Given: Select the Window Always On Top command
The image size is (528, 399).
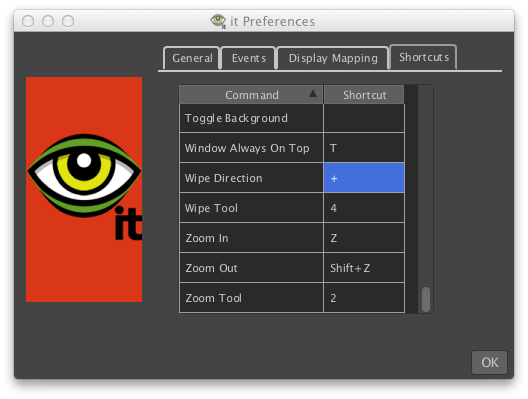Looking at the screenshot, I should pos(251,148).
